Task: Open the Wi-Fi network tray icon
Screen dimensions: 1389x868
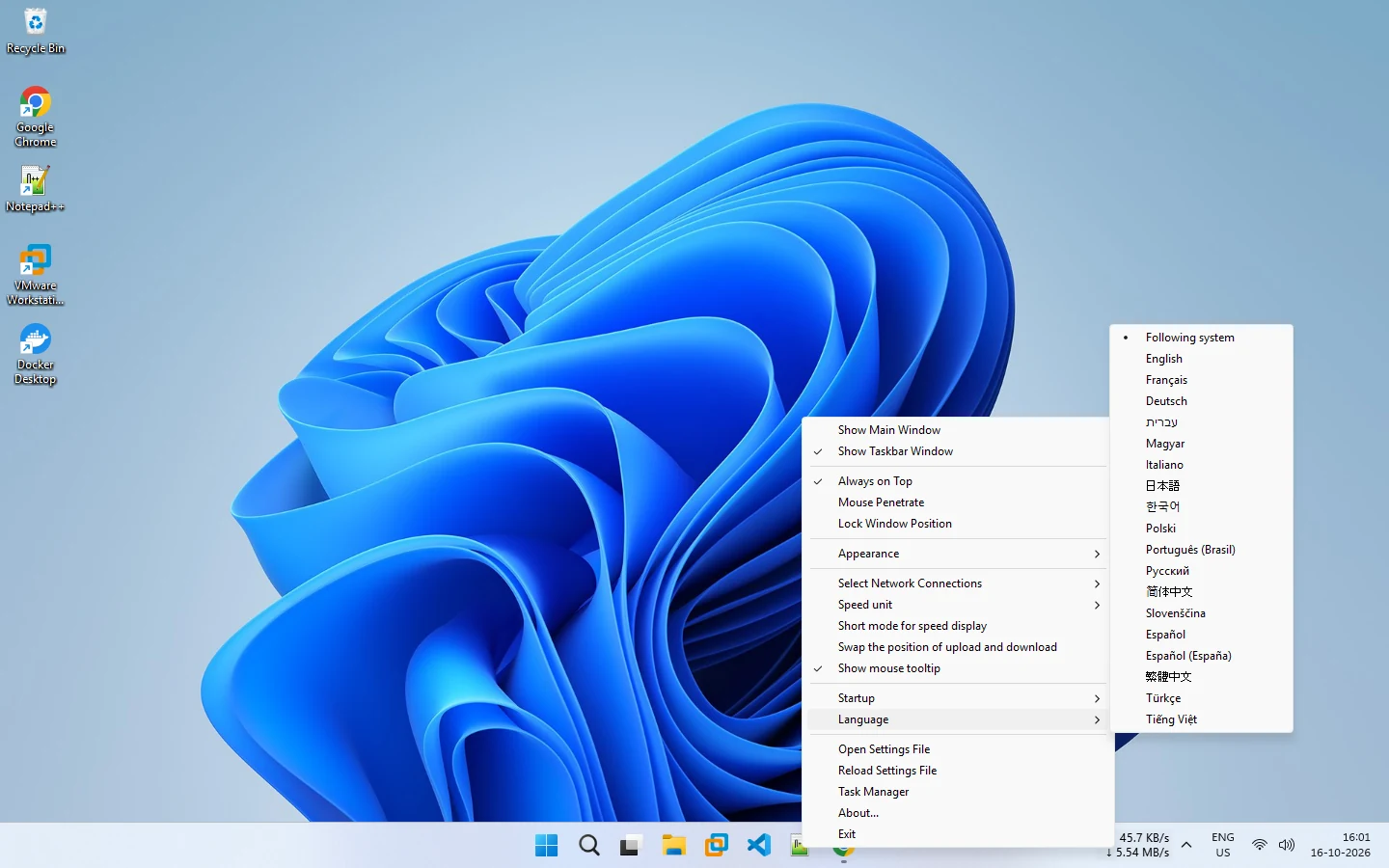Action: coord(1260,845)
